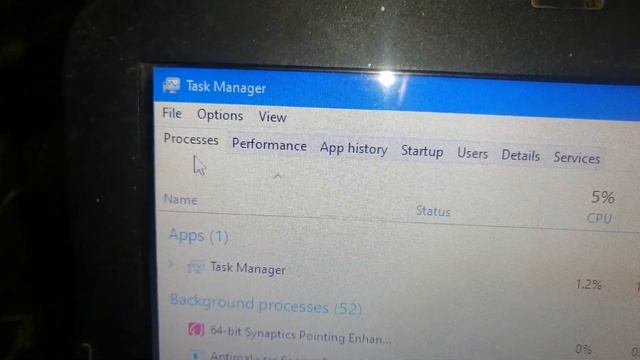Switch to the Details tab
This screenshot has height=360, width=640.
coord(520,156)
